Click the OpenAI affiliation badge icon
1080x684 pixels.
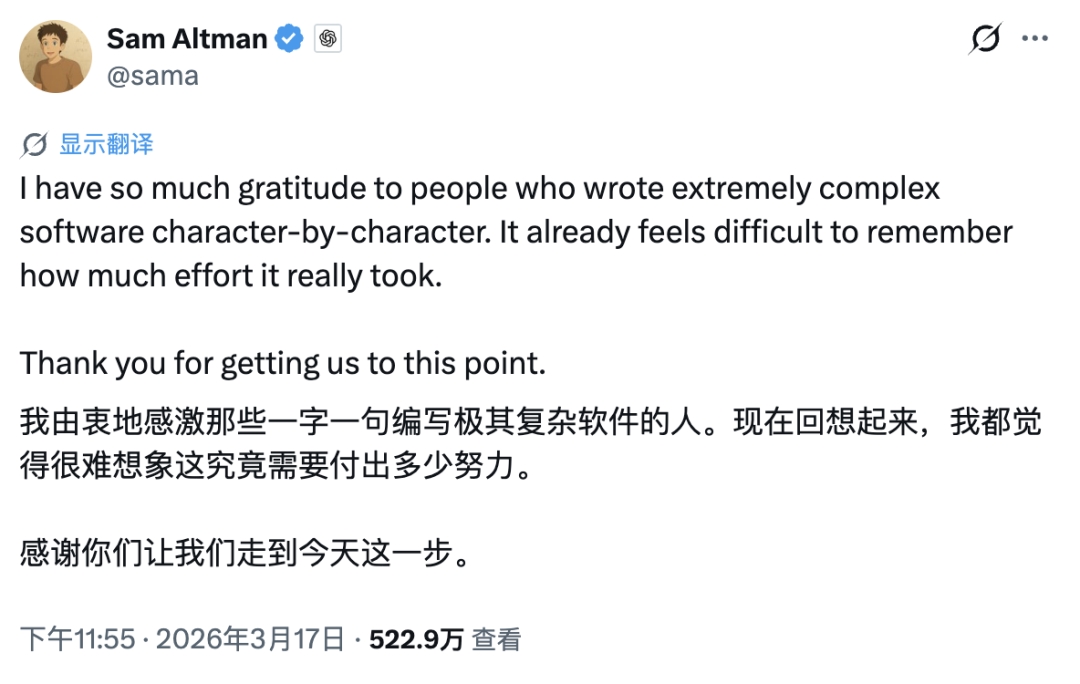click(326, 39)
